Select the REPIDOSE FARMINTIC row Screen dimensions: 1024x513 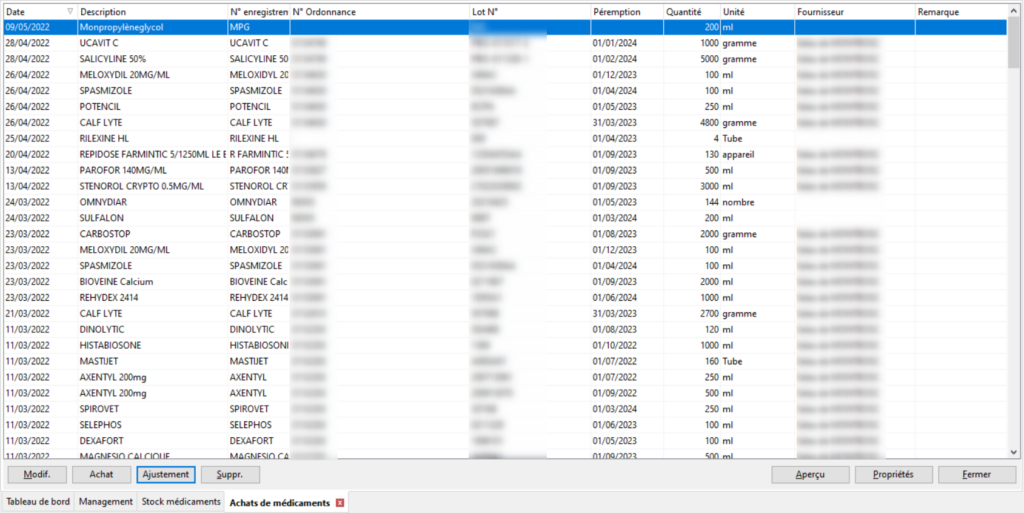[x=150, y=154]
